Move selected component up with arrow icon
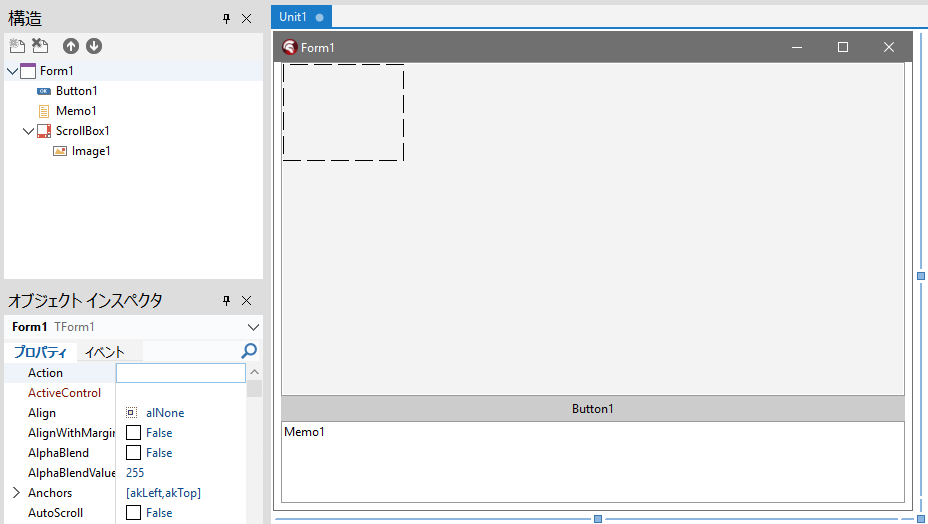Viewport: 928px width, 524px height. tap(71, 46)
